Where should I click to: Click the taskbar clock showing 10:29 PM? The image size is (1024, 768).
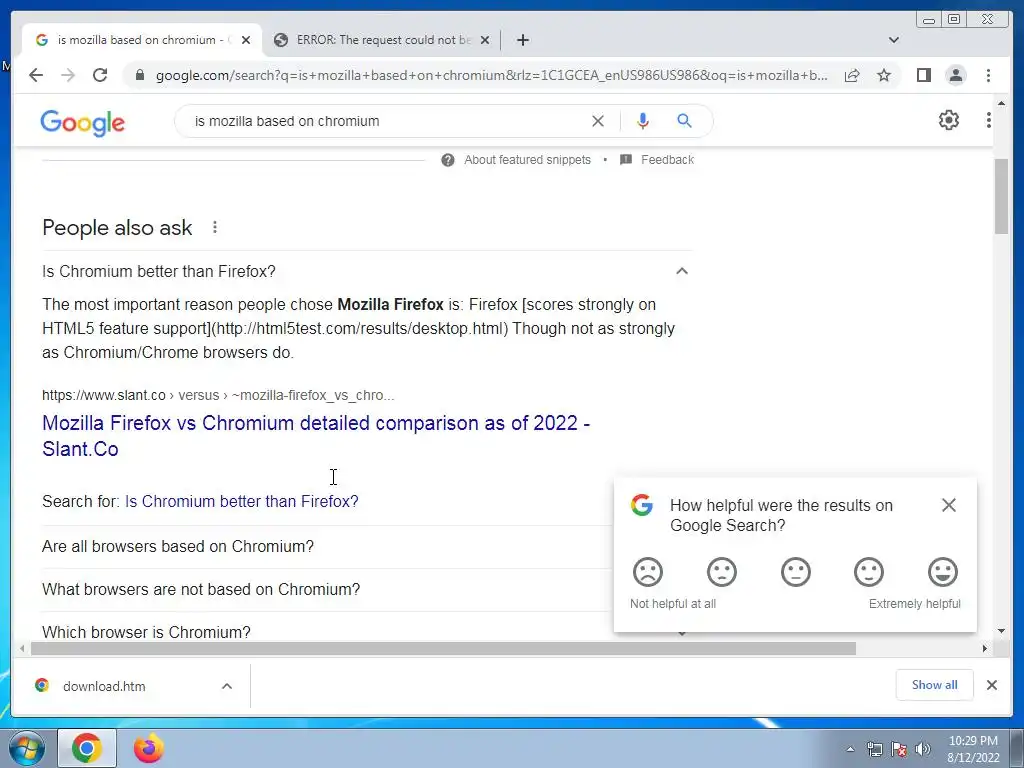click(973, 748)
